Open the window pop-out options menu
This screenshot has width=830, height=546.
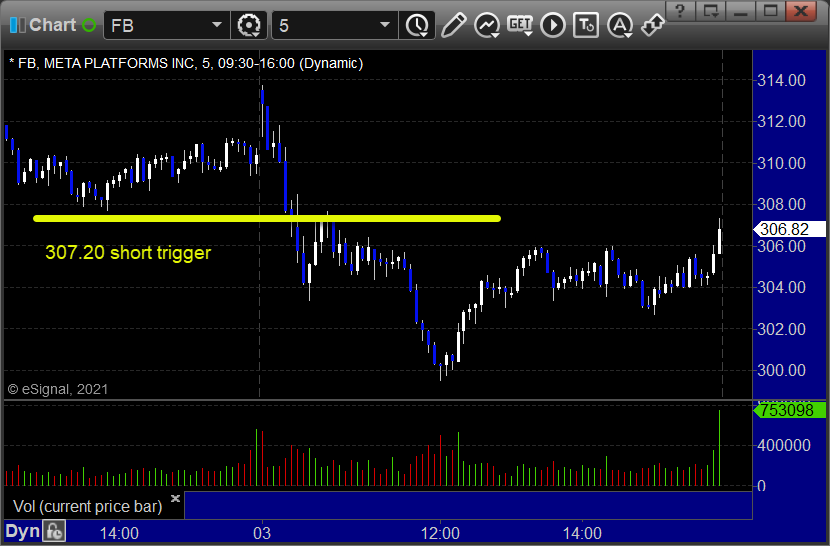(710, 11)
